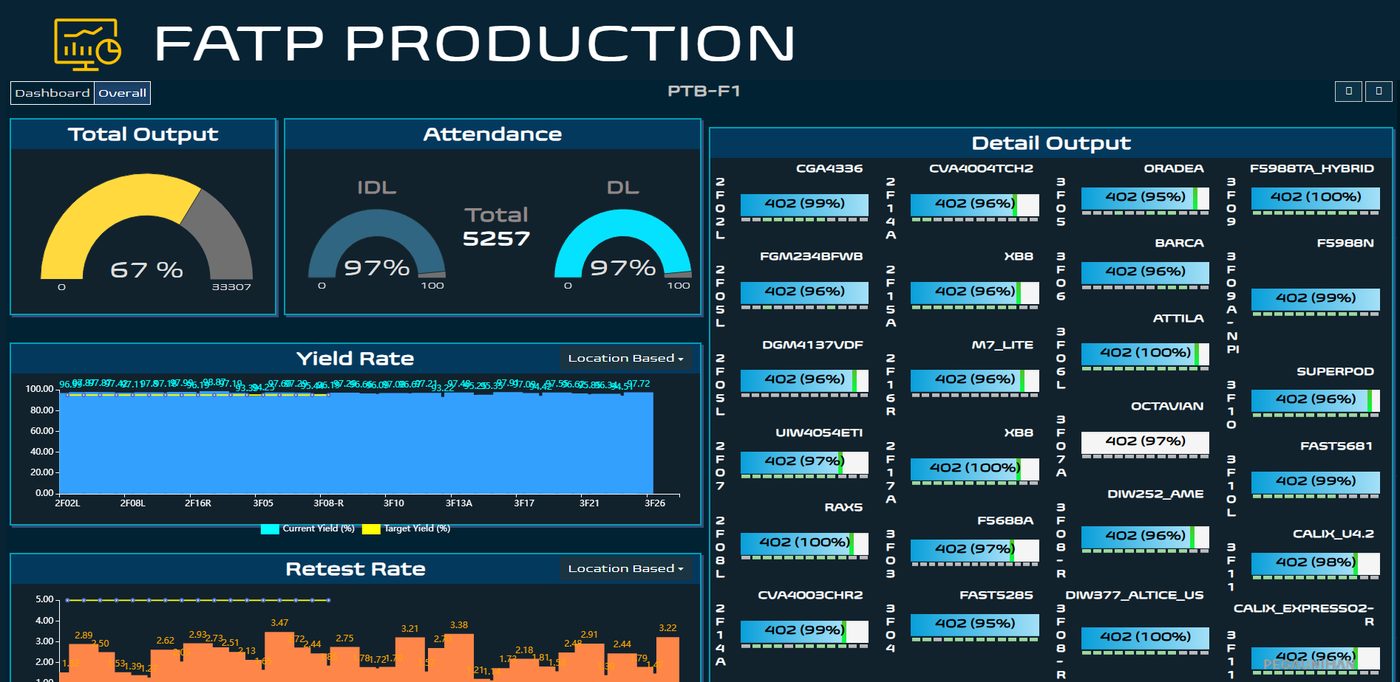Click the Detail Output panel header
This screenshot has width=1400, height=682.
click(1051, 143)
